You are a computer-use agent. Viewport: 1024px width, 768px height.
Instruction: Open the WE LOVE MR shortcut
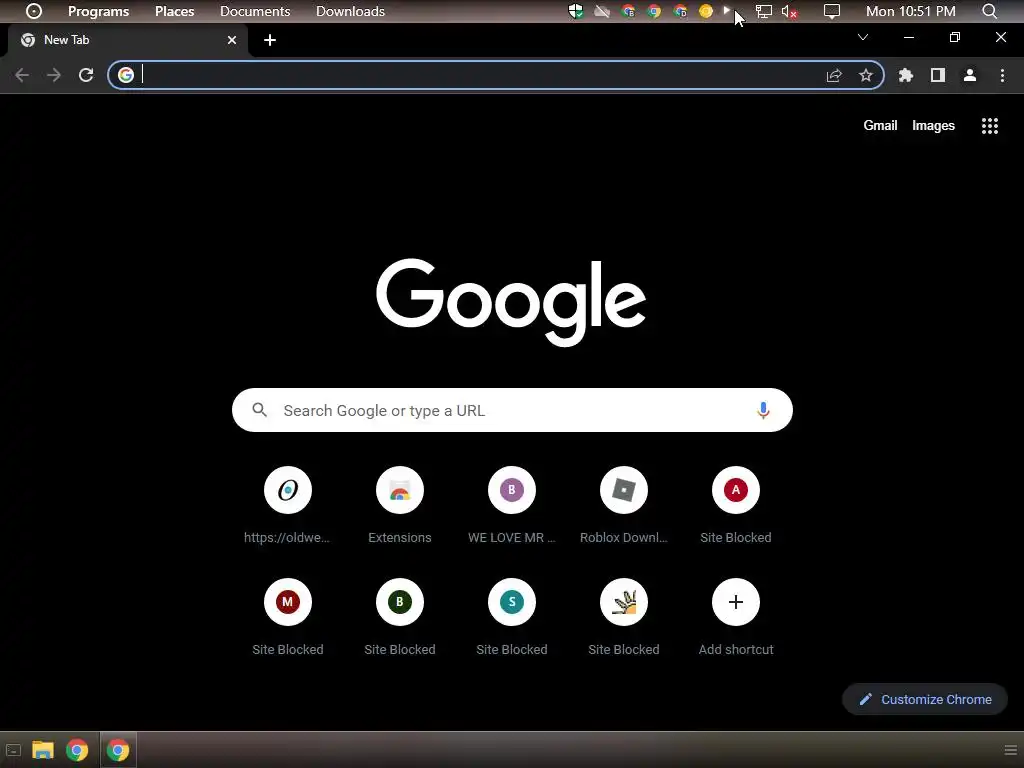click(x=511, y=505)
